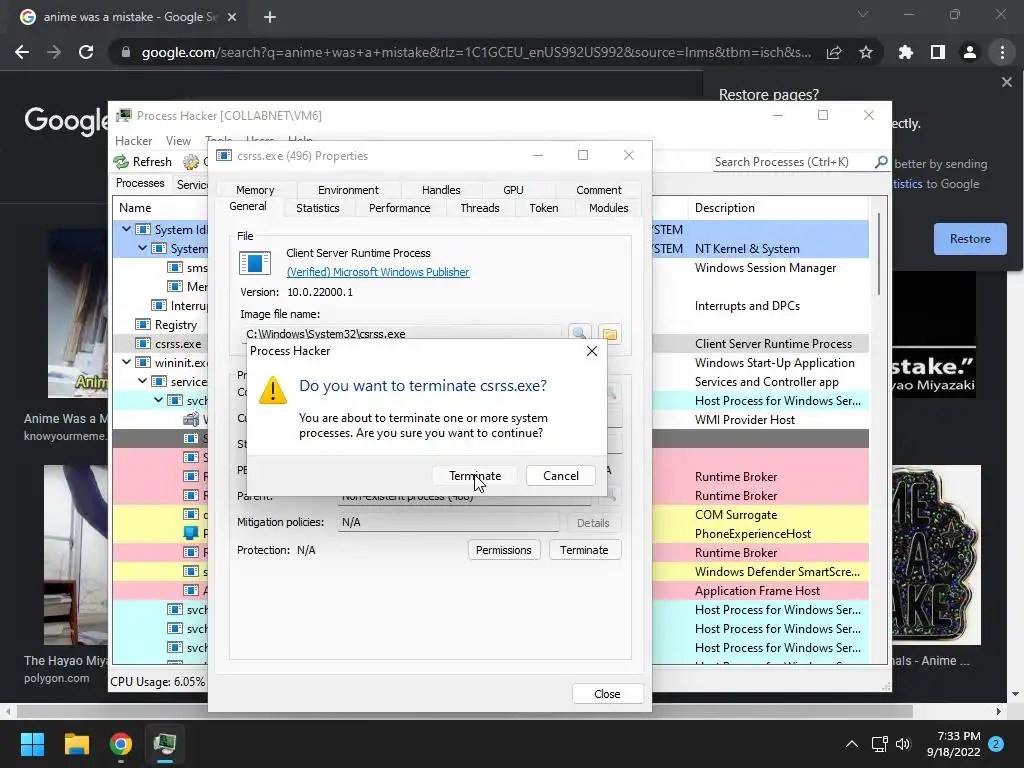Viewport: 1024px width, 768px height.
Task: Click the Refresh toolbar button in Process Hacker
Action: point(142,161)
